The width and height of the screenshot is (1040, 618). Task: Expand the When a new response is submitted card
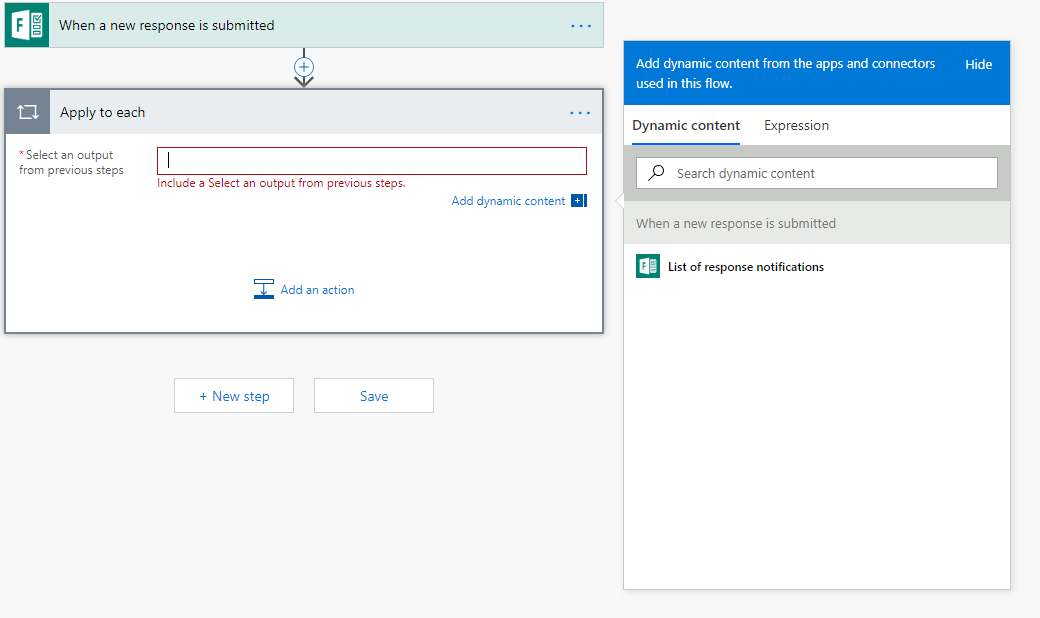coord(304,25)
